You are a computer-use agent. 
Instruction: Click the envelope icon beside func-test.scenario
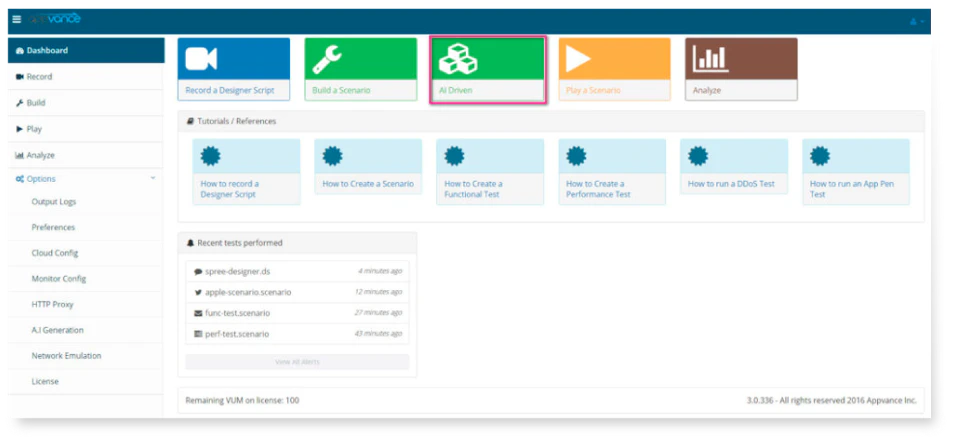(198, 313)
